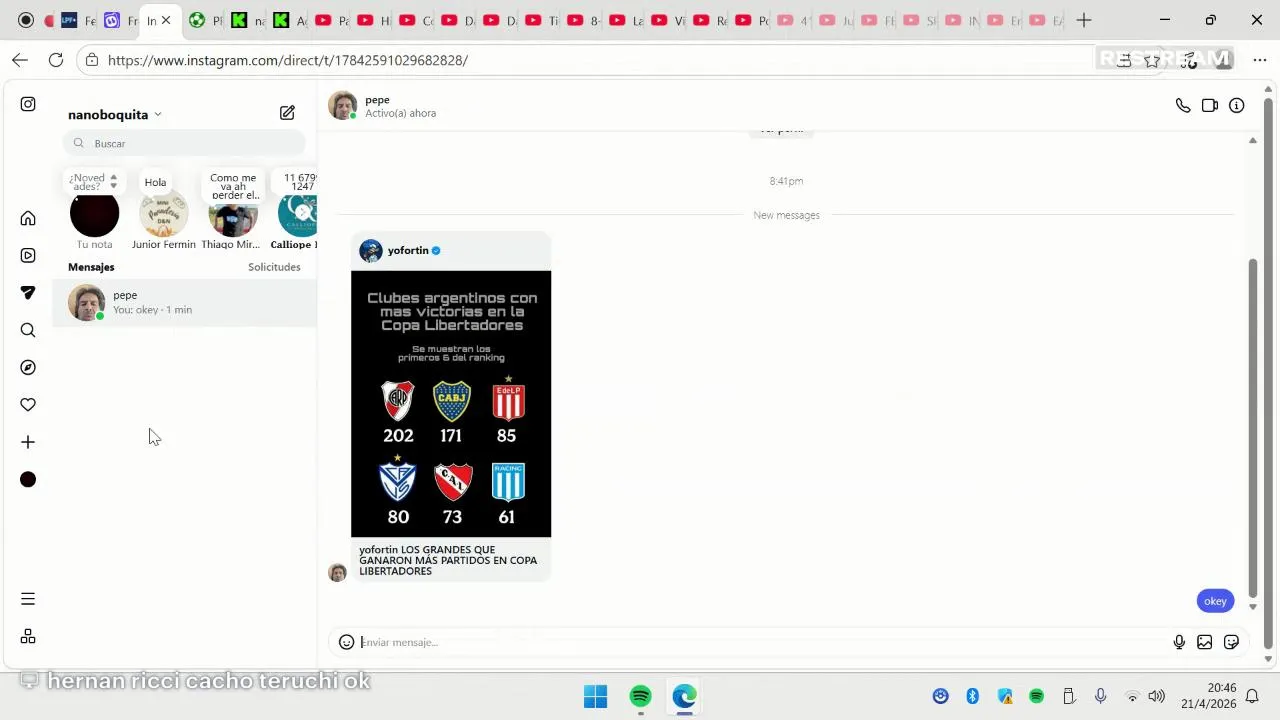Select the sent okey message bubble
The width and height of the screenshot is (1280, 720).
tap(1215, 601)
